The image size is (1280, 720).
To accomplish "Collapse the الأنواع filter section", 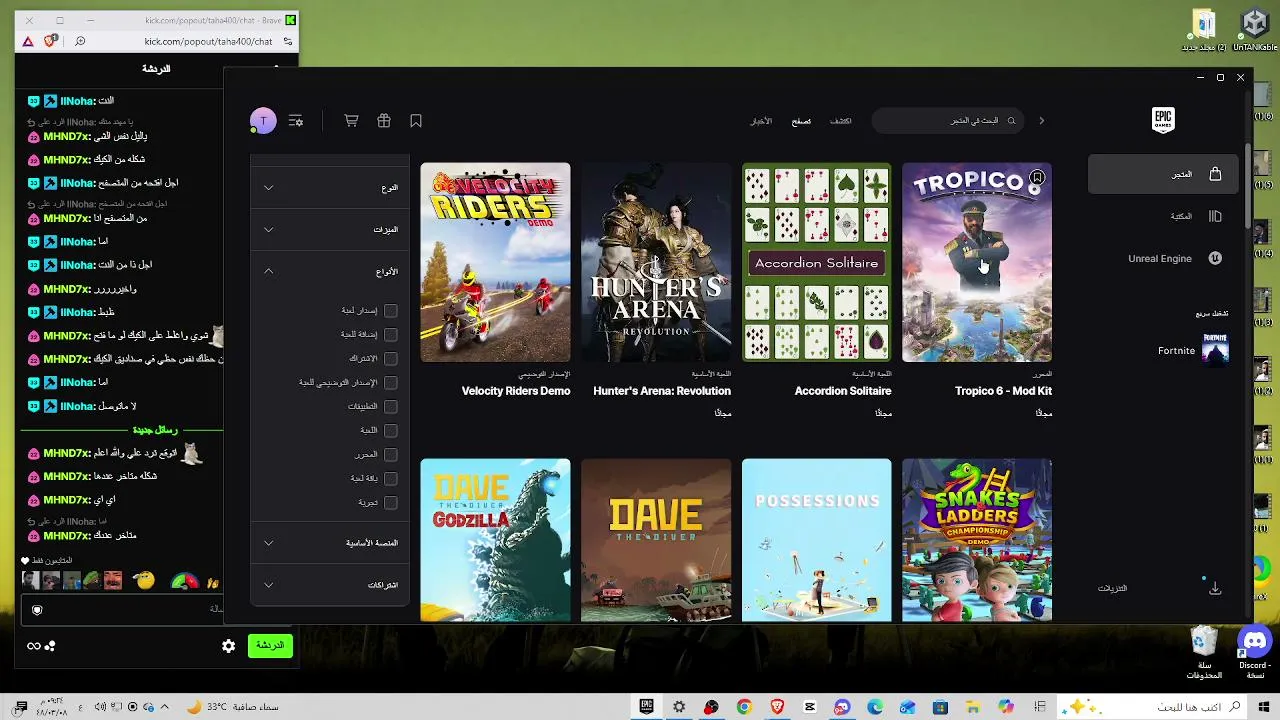I will [330, 272].
